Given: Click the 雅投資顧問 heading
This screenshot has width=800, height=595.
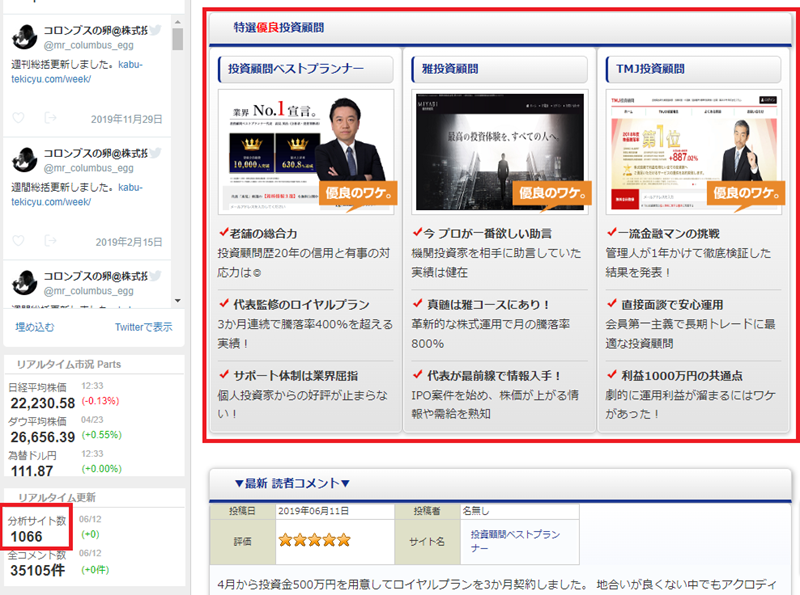Looking at the screenshot, I should pos(450,69).
